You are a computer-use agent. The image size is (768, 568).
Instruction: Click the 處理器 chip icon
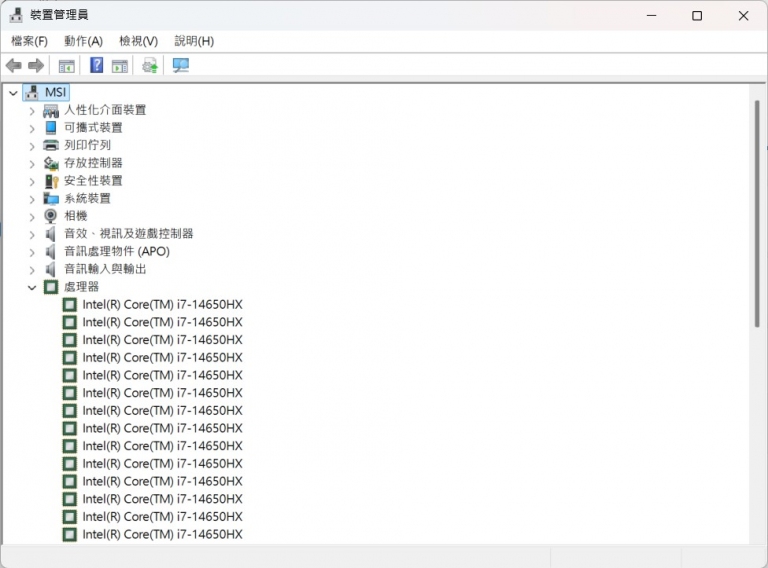coord(51,287)
